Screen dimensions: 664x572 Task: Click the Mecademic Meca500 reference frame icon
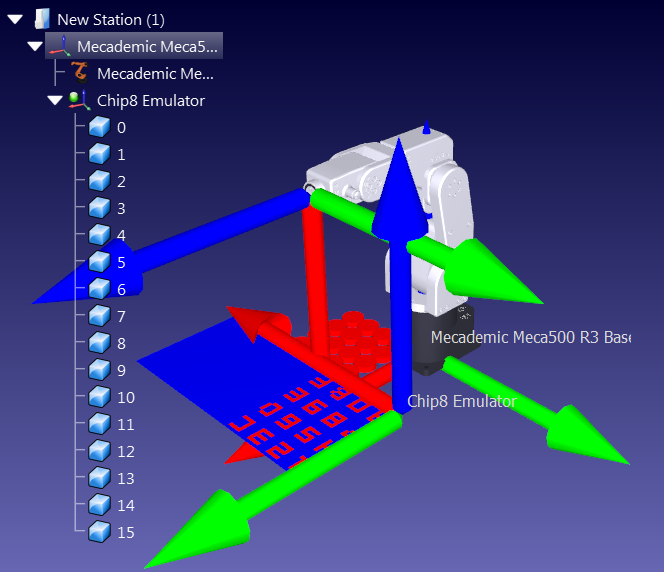click(x=61, y=46)
